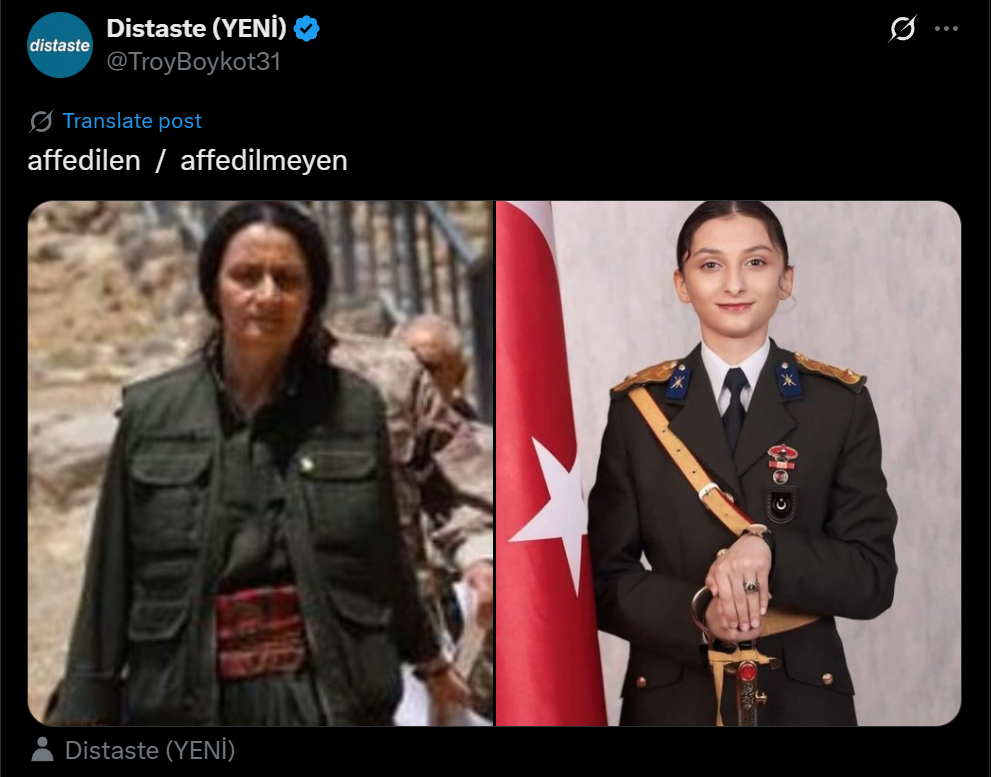Open the left photo of woman in green vest
The width and height of the screenshot is (991, 777).
pos(260,463)
